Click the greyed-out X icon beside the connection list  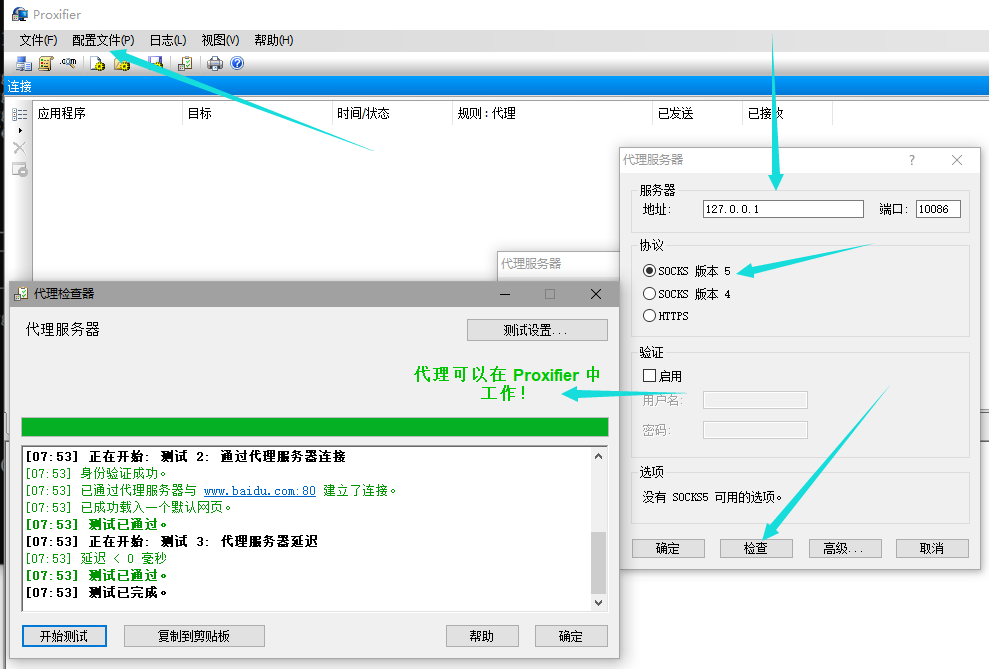click(20, 148)
